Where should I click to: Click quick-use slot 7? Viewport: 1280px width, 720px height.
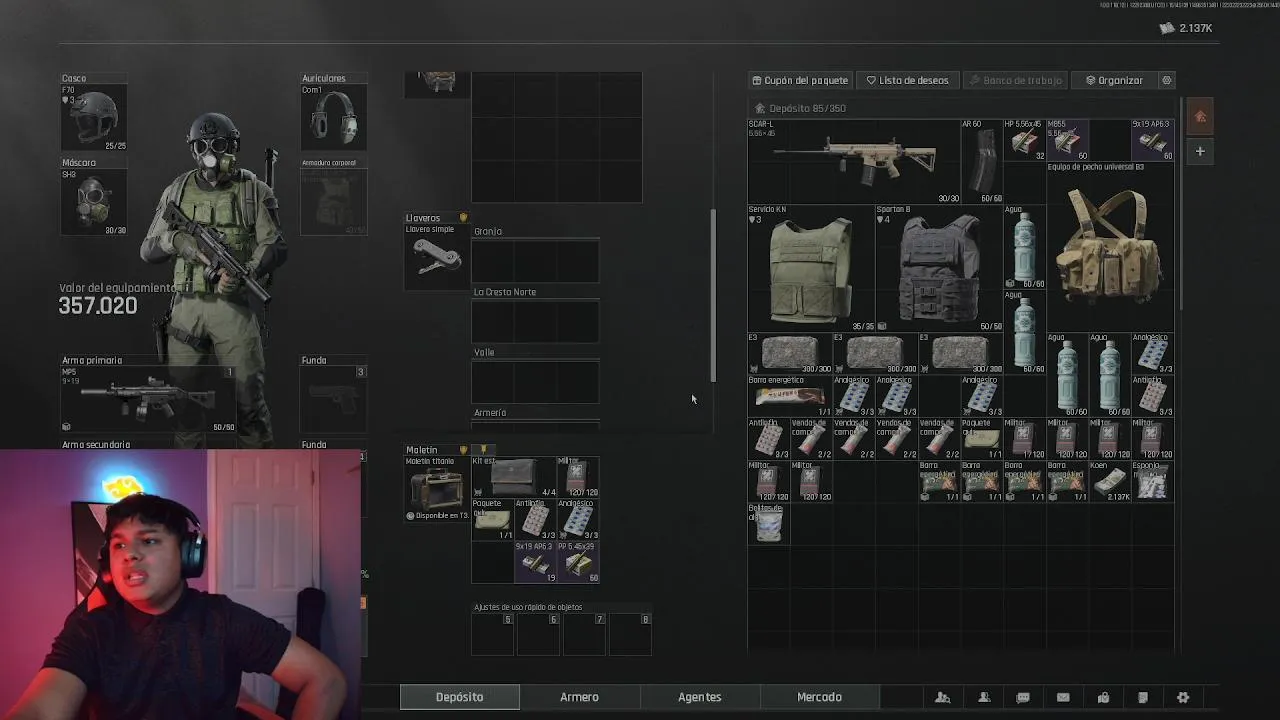585,635
